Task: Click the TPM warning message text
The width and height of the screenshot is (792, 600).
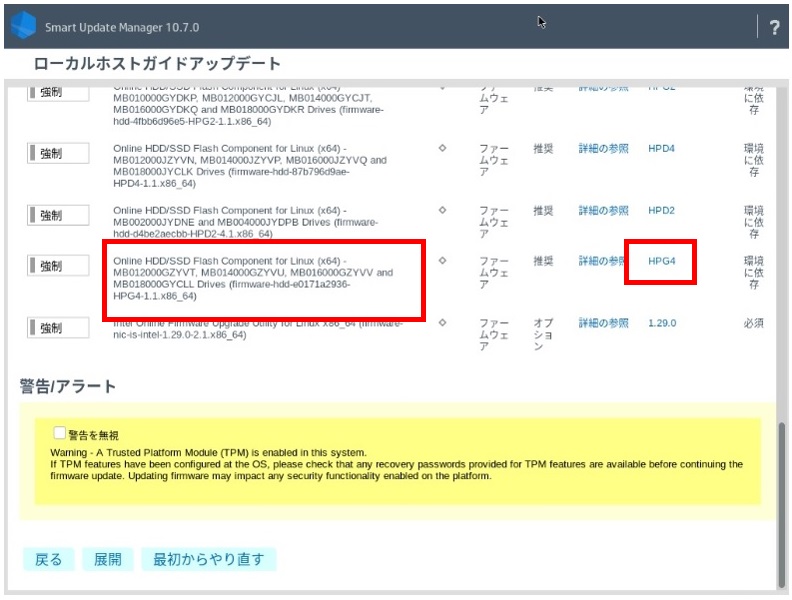Action: (397, 464)
